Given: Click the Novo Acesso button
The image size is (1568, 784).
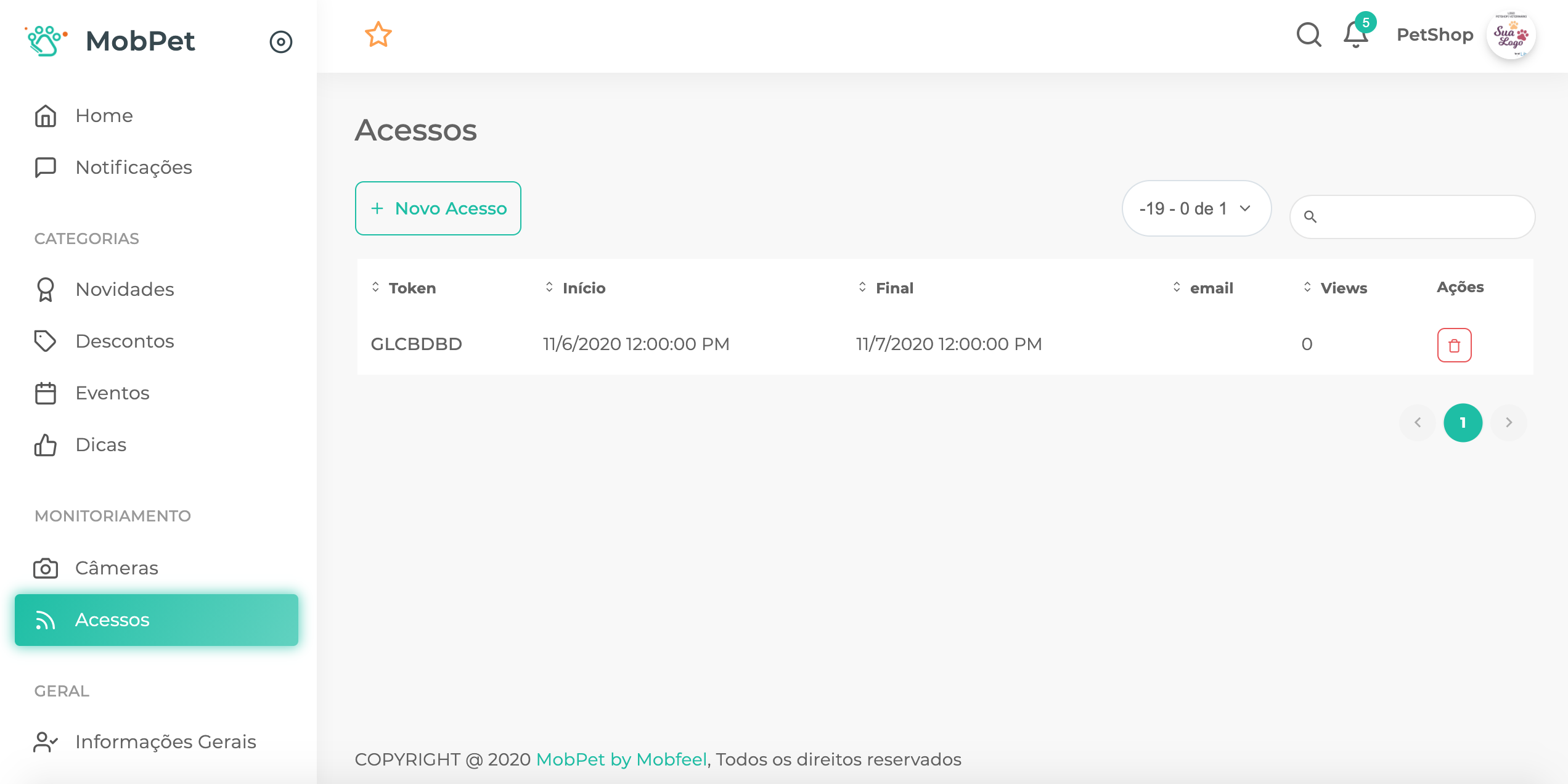Looking at the screenshot, I should (438, 208).
